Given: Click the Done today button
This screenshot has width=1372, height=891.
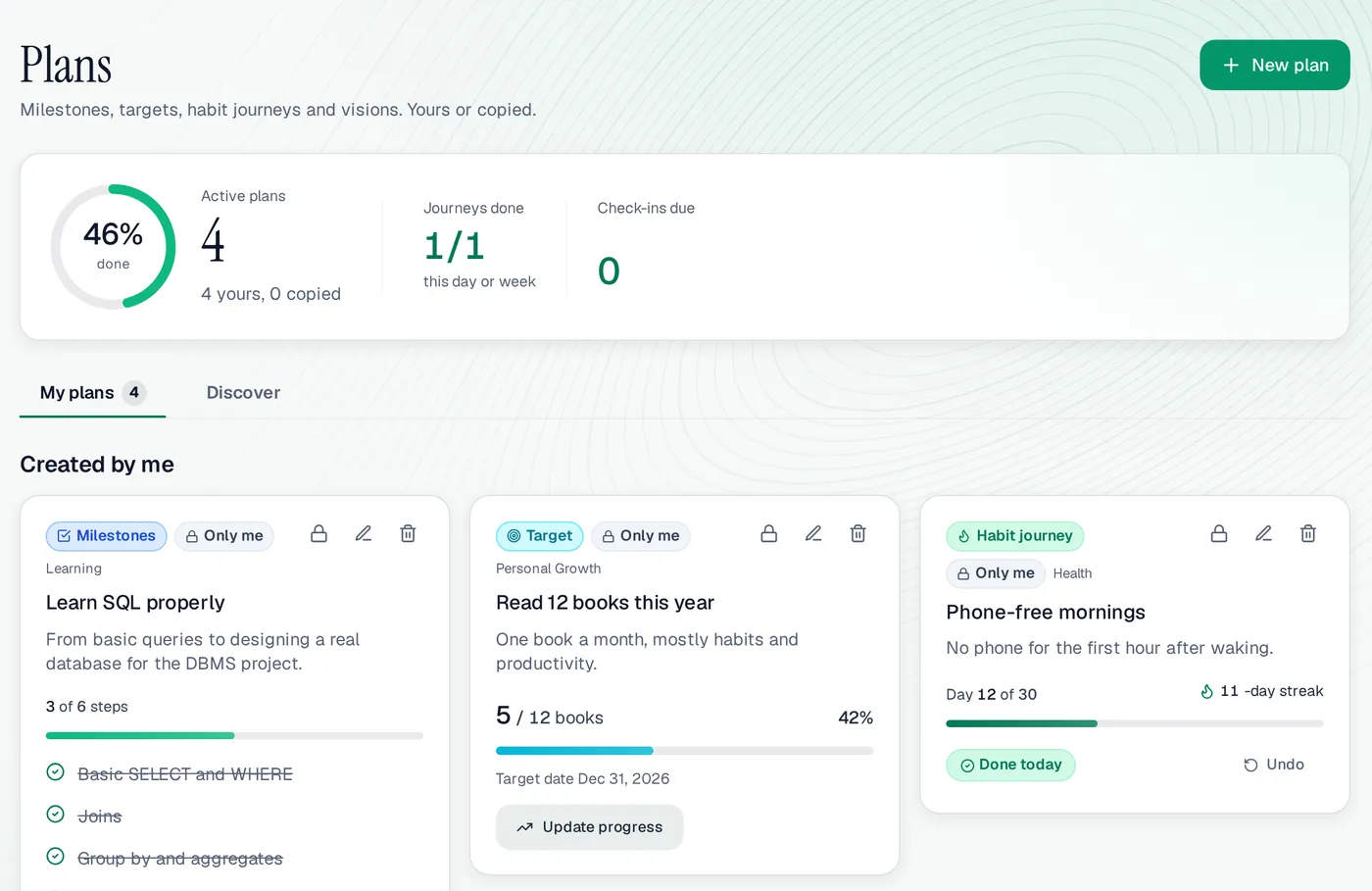Looking at the screenshot, I should [1010, 765].
